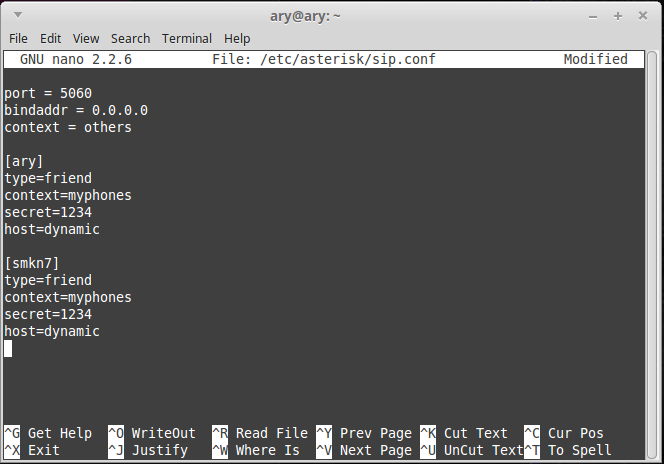Screen dimensions: 664x464
Task: Click the '^U UnCut Text' shortcut
Action: 472,450
